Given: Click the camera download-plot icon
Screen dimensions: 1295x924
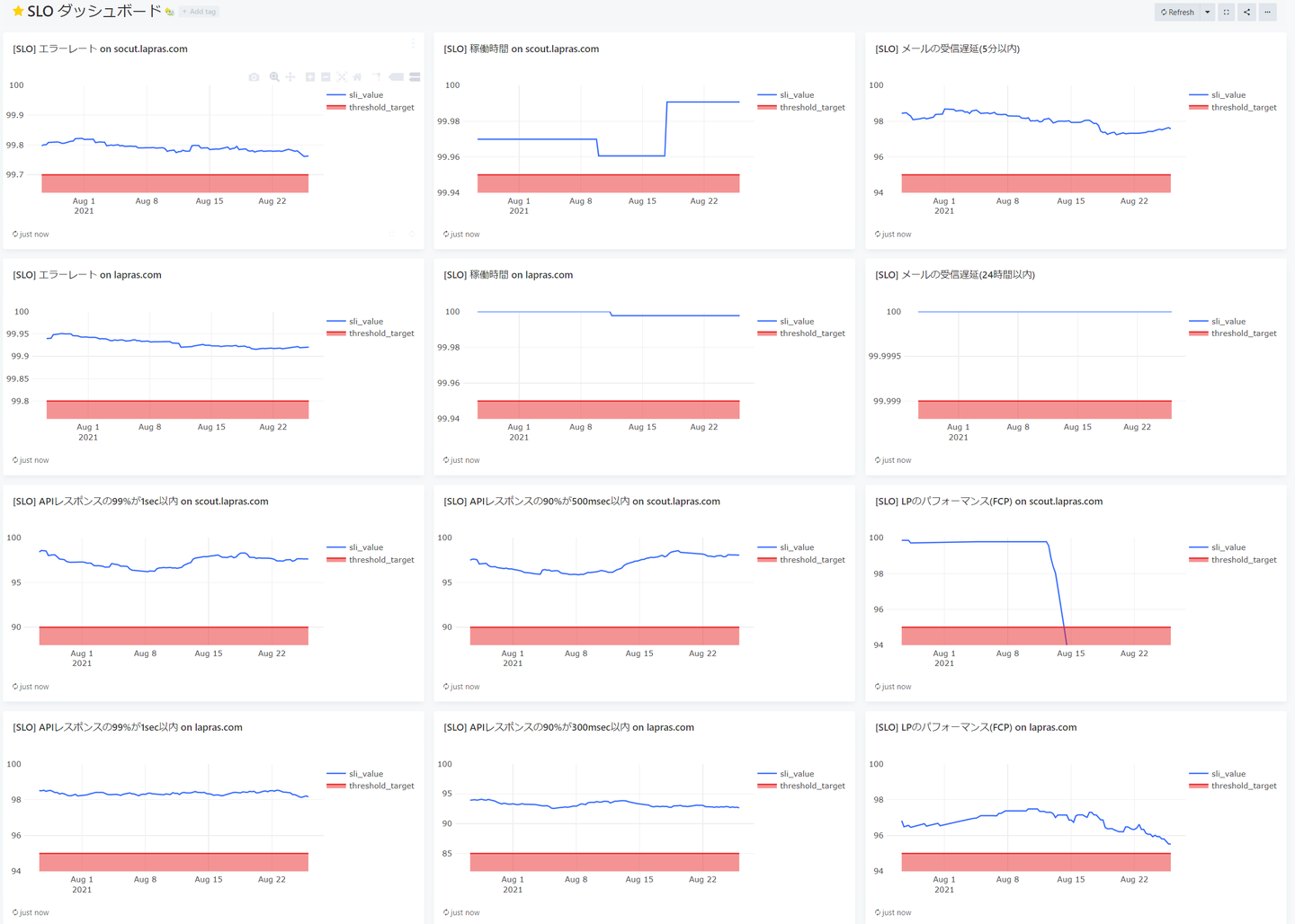Looking at the screenshot, I should [254, 77].
